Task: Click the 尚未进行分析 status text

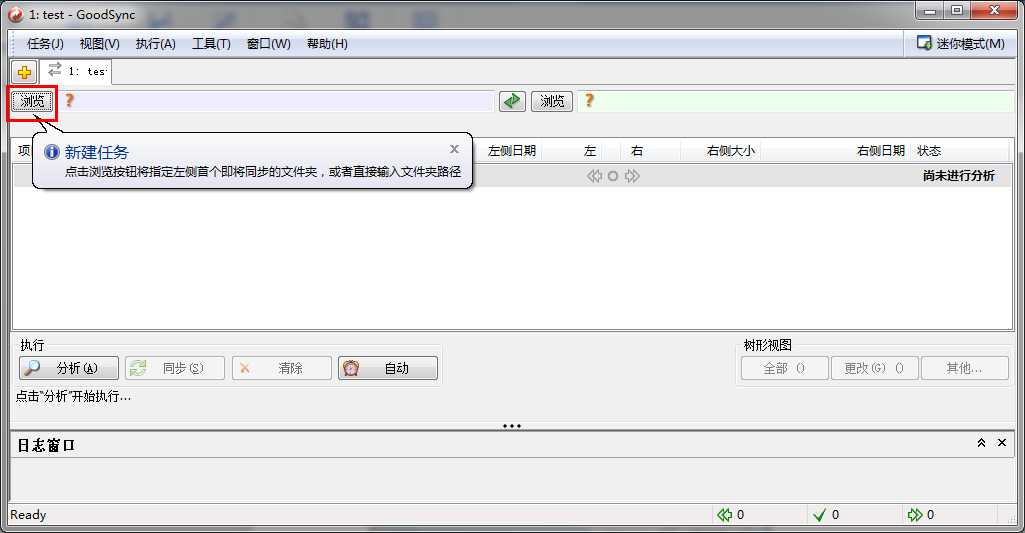Action: tap(958, 176)
